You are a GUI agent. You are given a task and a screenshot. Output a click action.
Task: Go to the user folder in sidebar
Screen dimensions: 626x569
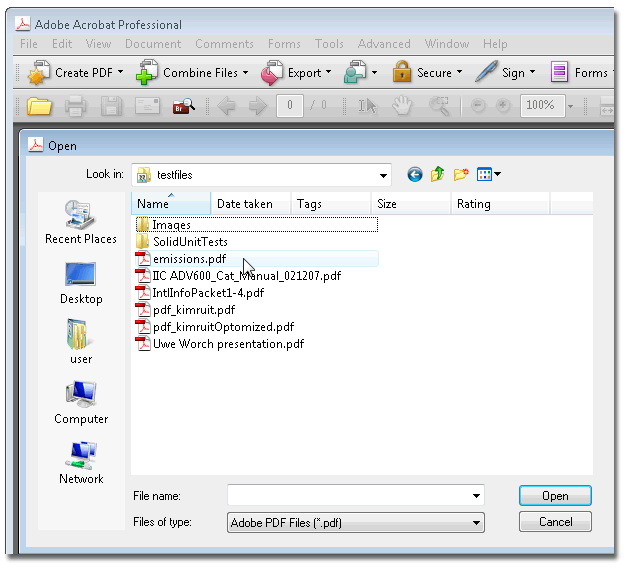tap(81, 342)
